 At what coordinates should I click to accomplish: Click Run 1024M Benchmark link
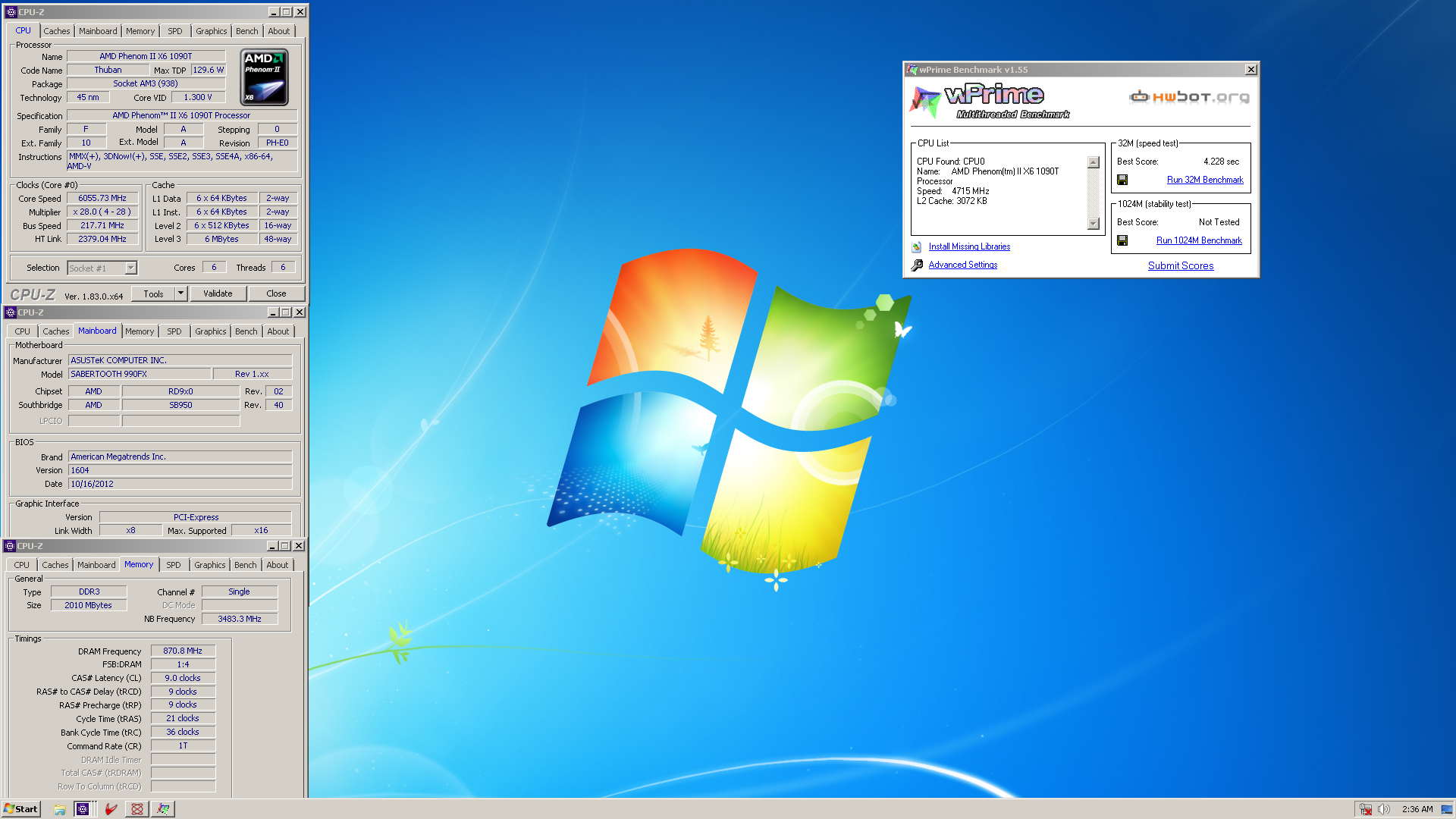1199,240
